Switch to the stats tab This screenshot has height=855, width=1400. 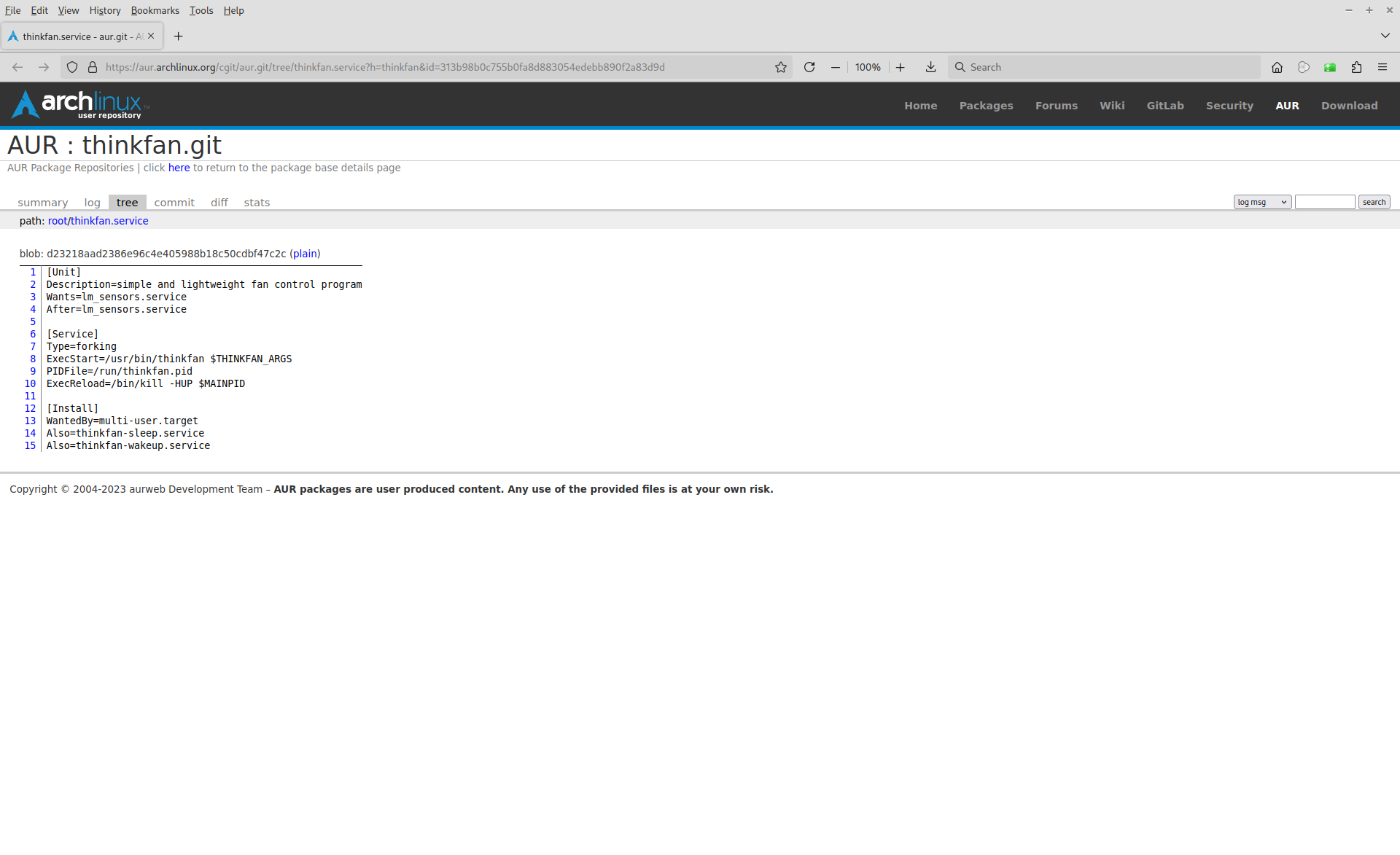pyautogui.click(x=257, y=203)
